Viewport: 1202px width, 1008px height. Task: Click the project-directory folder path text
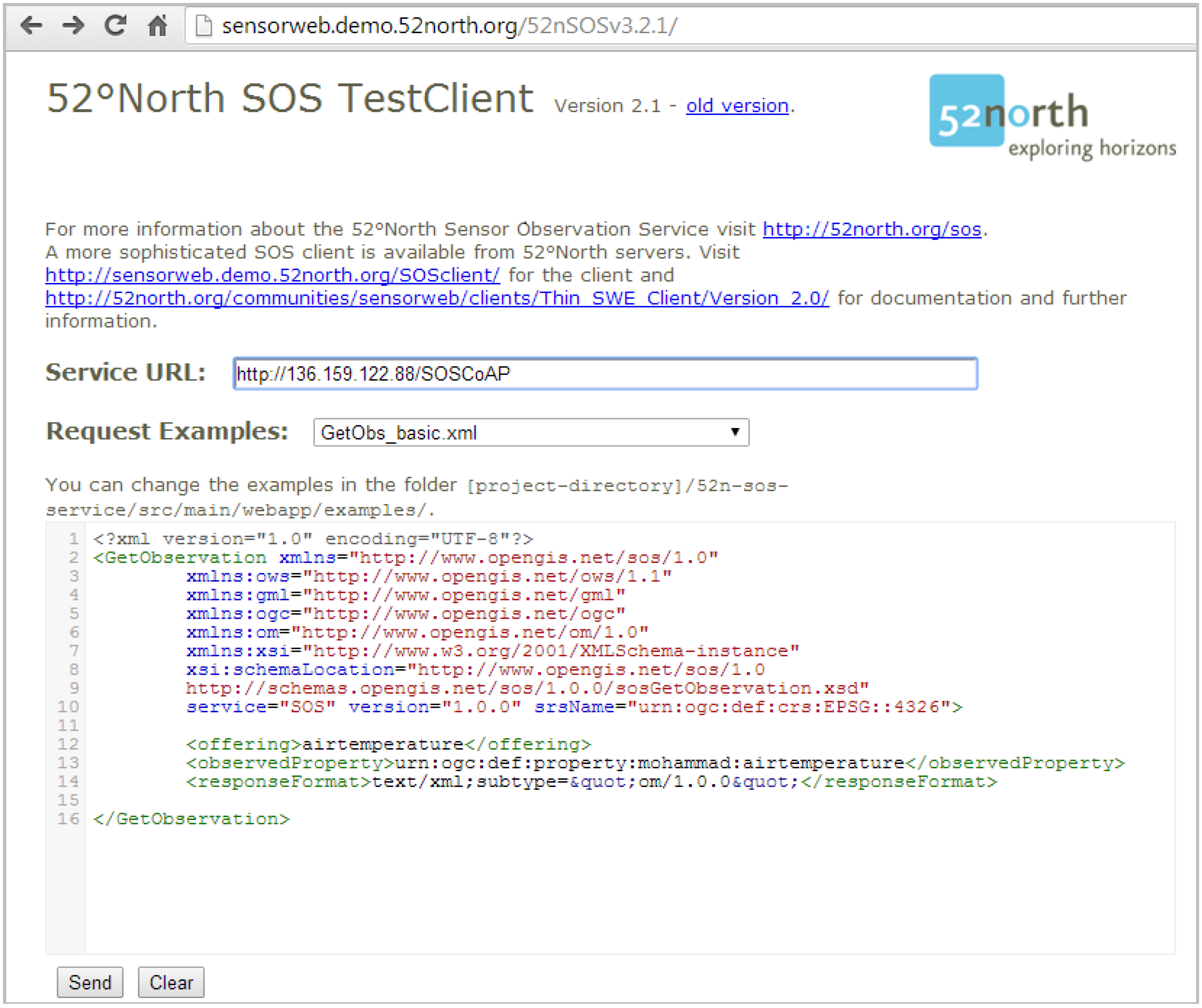click(416, 498)
